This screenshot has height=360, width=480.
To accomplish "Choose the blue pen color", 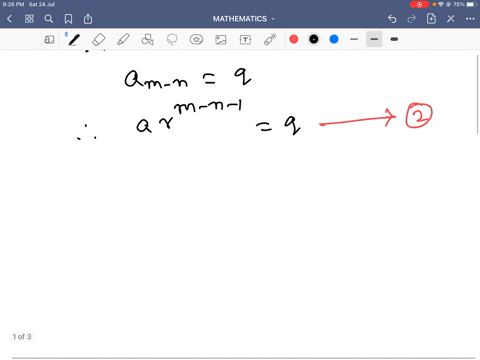I will [x=334, y=39].
